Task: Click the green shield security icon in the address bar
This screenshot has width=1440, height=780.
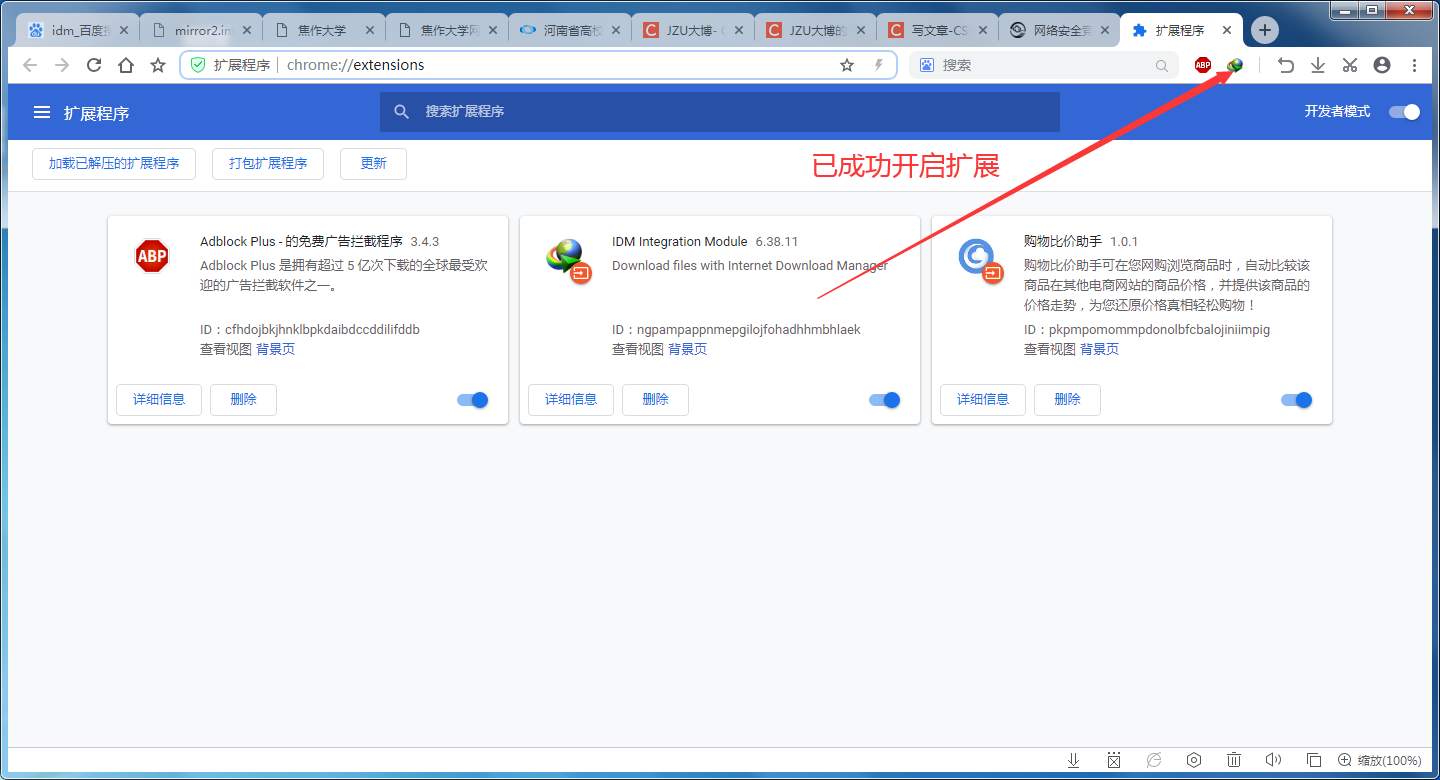Action: (198, 65)
